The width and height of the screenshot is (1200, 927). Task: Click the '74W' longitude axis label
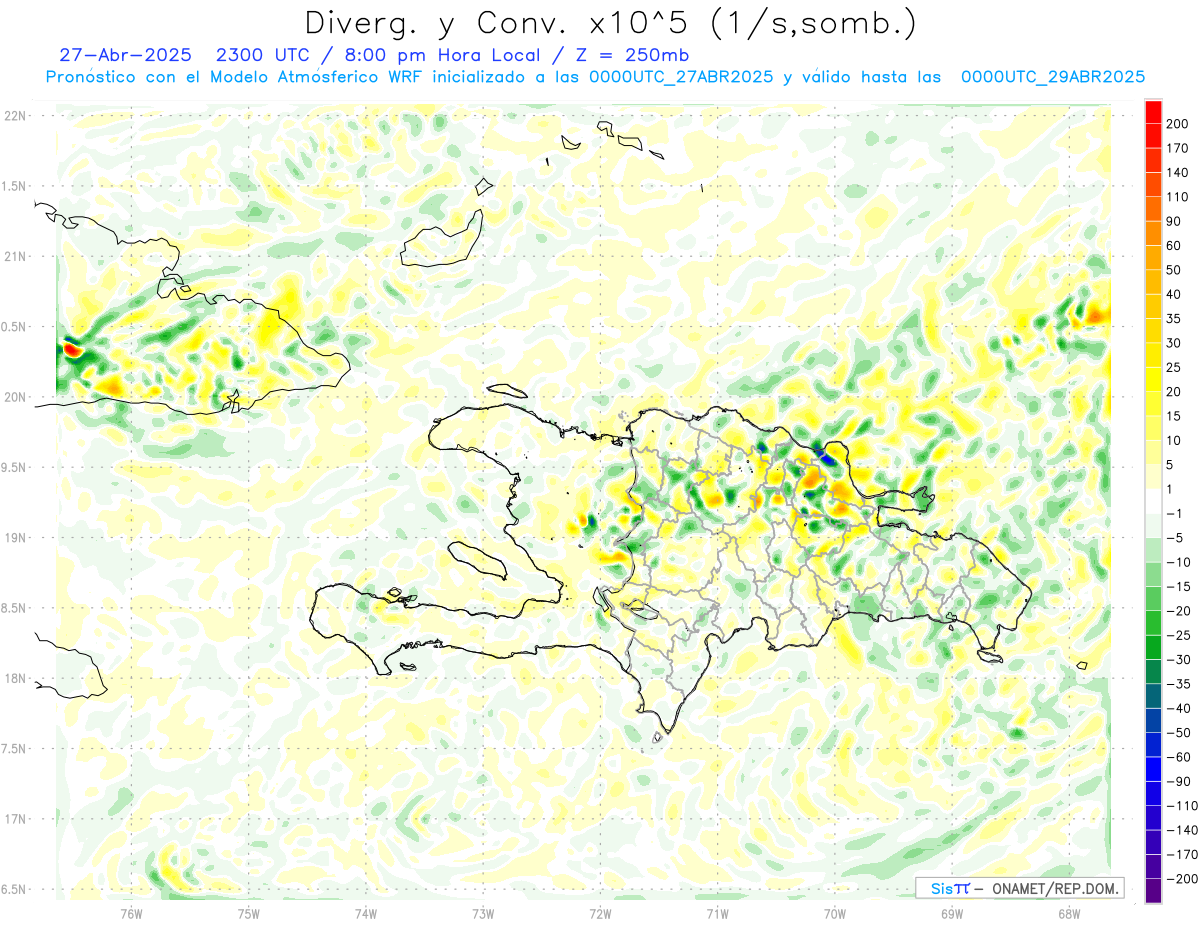click(x=366, y=912)
